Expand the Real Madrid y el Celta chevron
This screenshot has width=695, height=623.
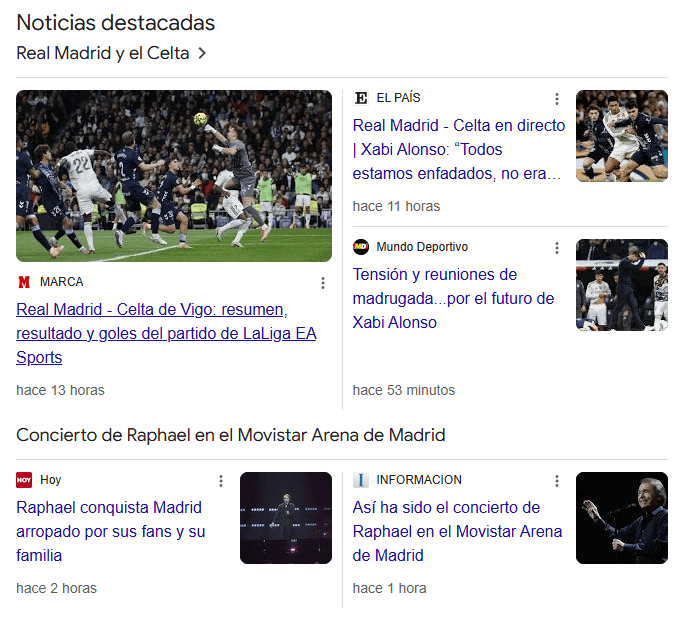(x=202, y=53)
